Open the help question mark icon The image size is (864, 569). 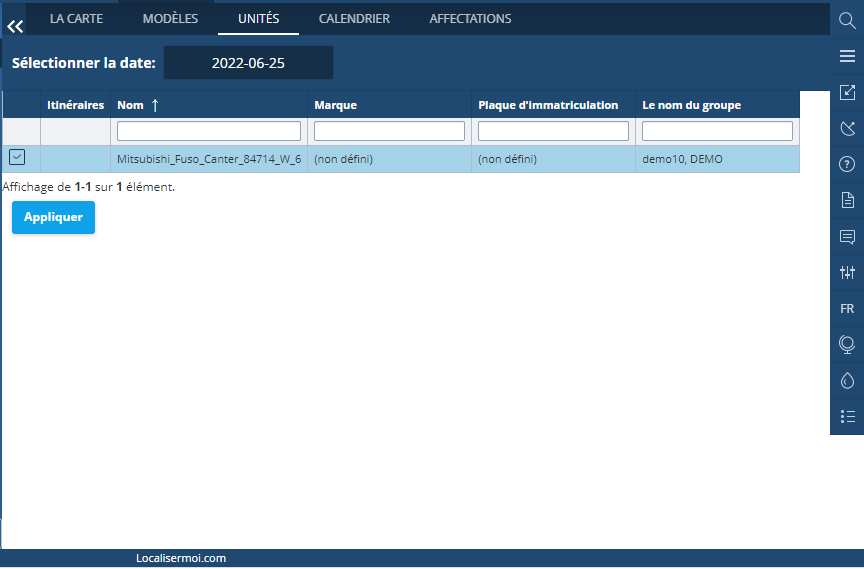click(x=847, y=164)
